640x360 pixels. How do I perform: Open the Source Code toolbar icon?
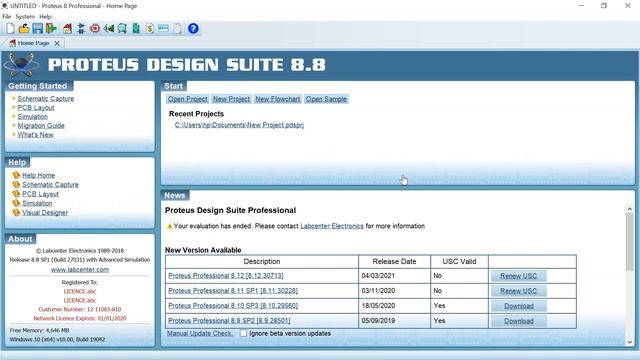coord(163,28)
